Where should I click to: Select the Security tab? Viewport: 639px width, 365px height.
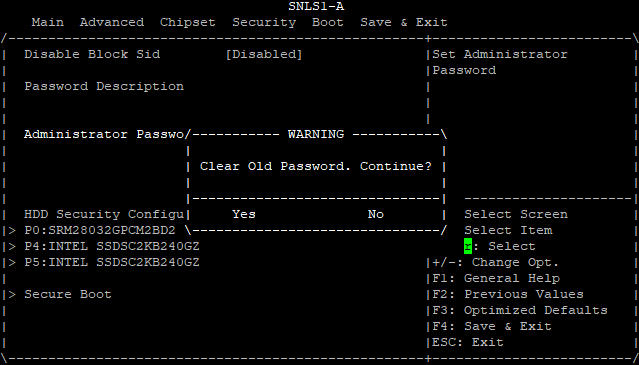(x=264, y=22)
